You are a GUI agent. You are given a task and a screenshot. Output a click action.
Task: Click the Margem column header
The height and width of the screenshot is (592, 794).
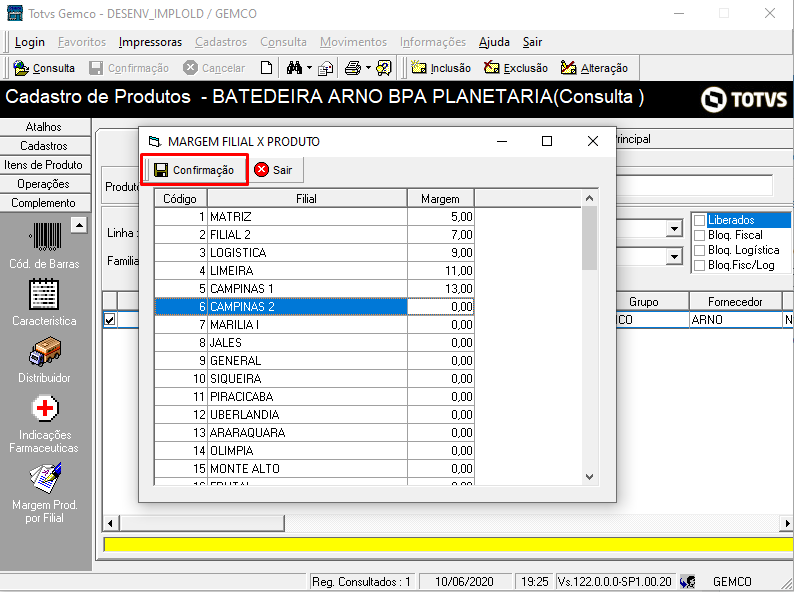click(x=441, y=199)
